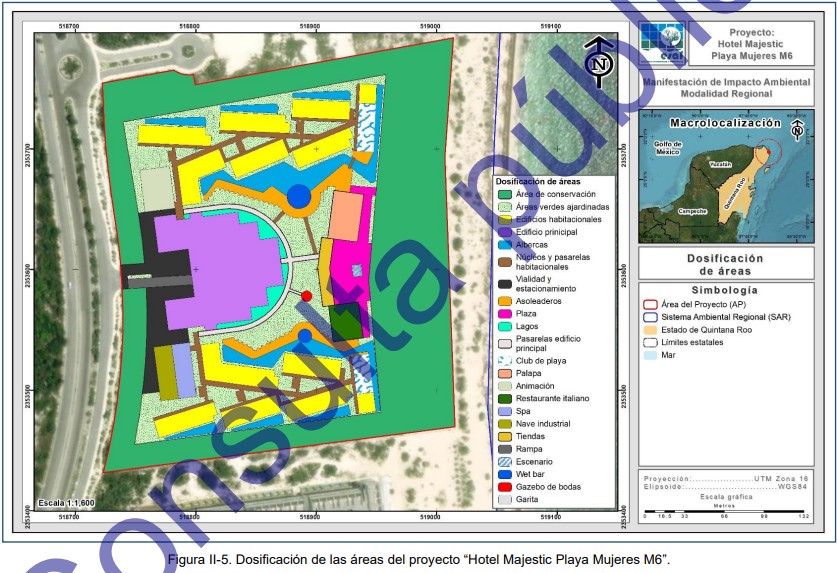Image resolution: width=837 pixels, height=573 pixels.
Task: Click the blue circular pool on the map
Action: 298,196
